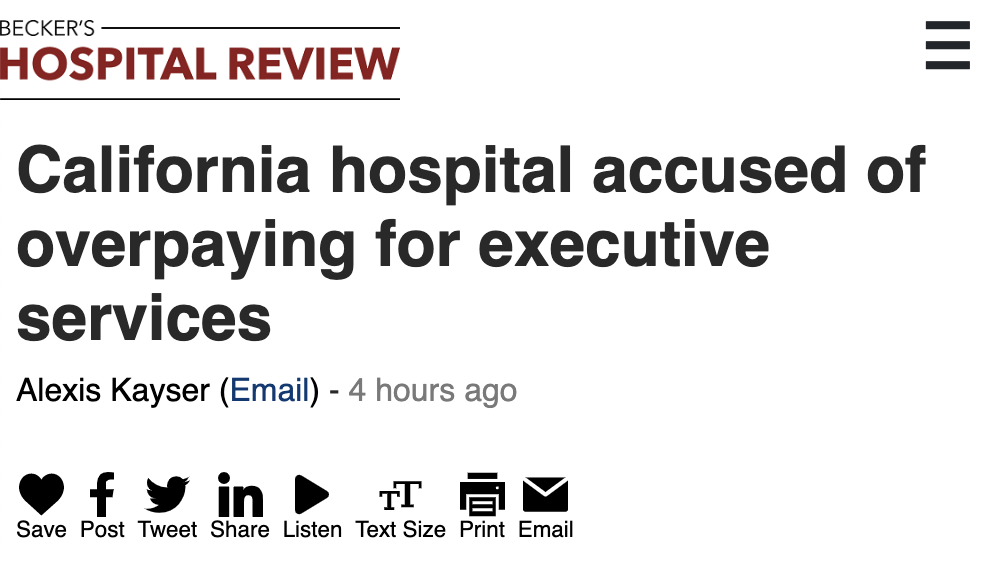Click the 'Save' text label

click(41, 529)
